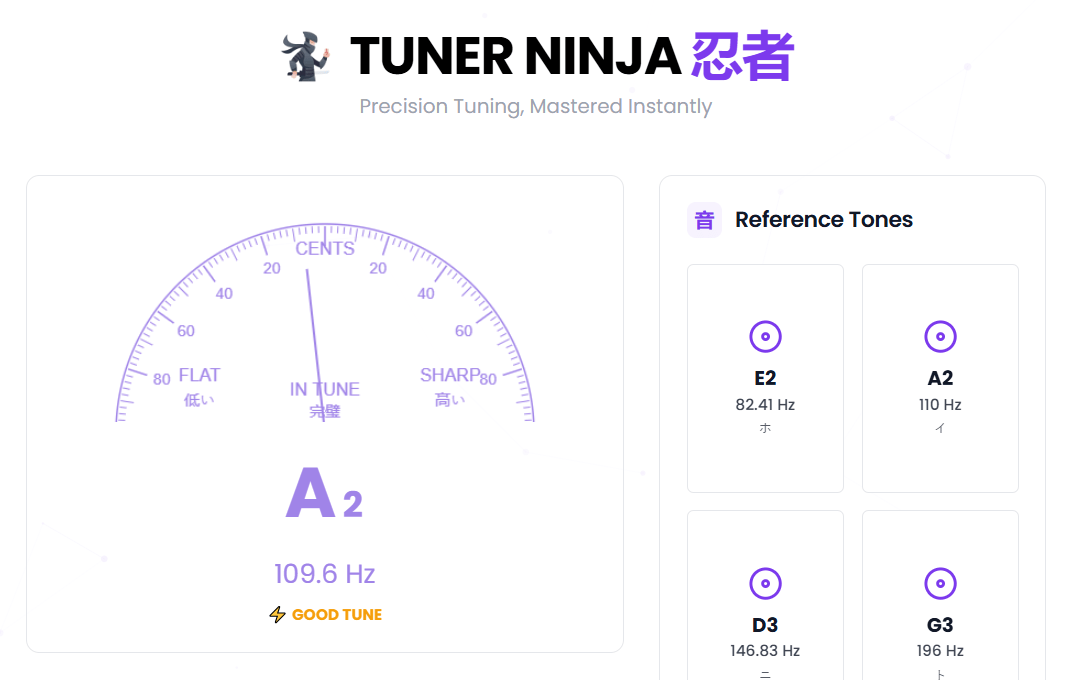Click the FLAT label on gauge
This screenshot has width=1075, height=680.
(x=200, y=375)
